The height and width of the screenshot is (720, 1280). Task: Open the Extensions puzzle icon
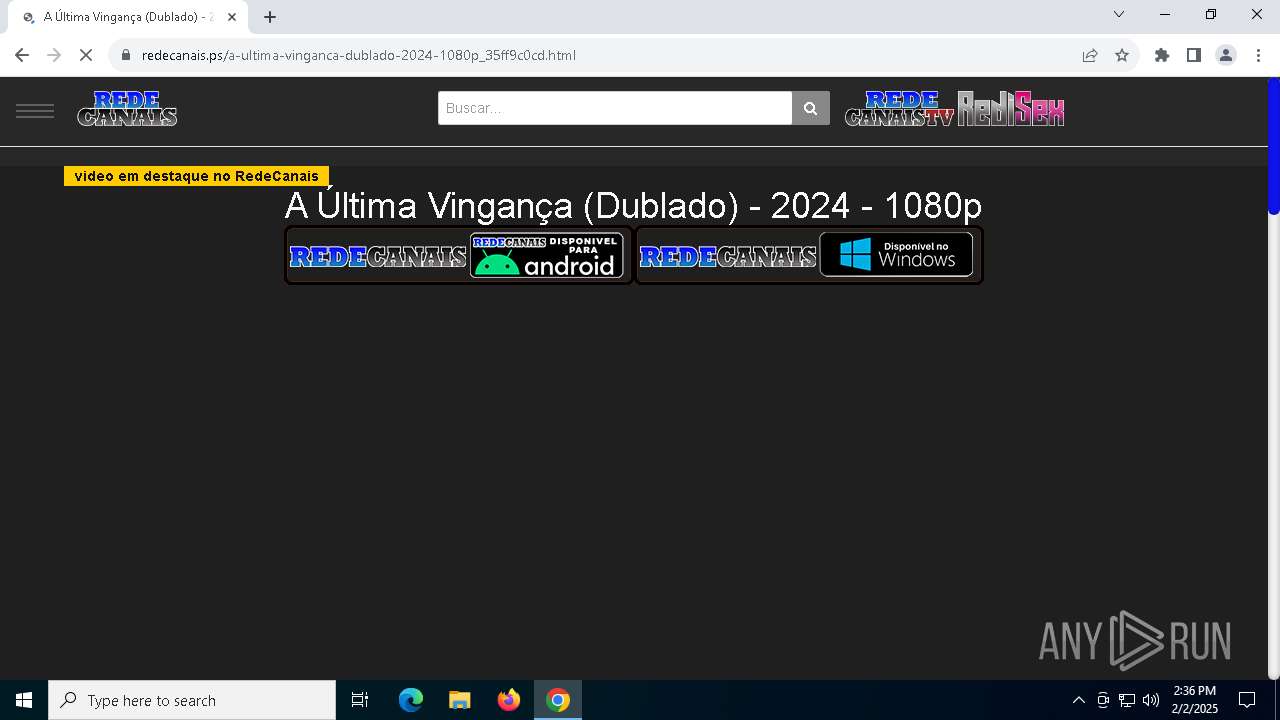coord(1161,55)
